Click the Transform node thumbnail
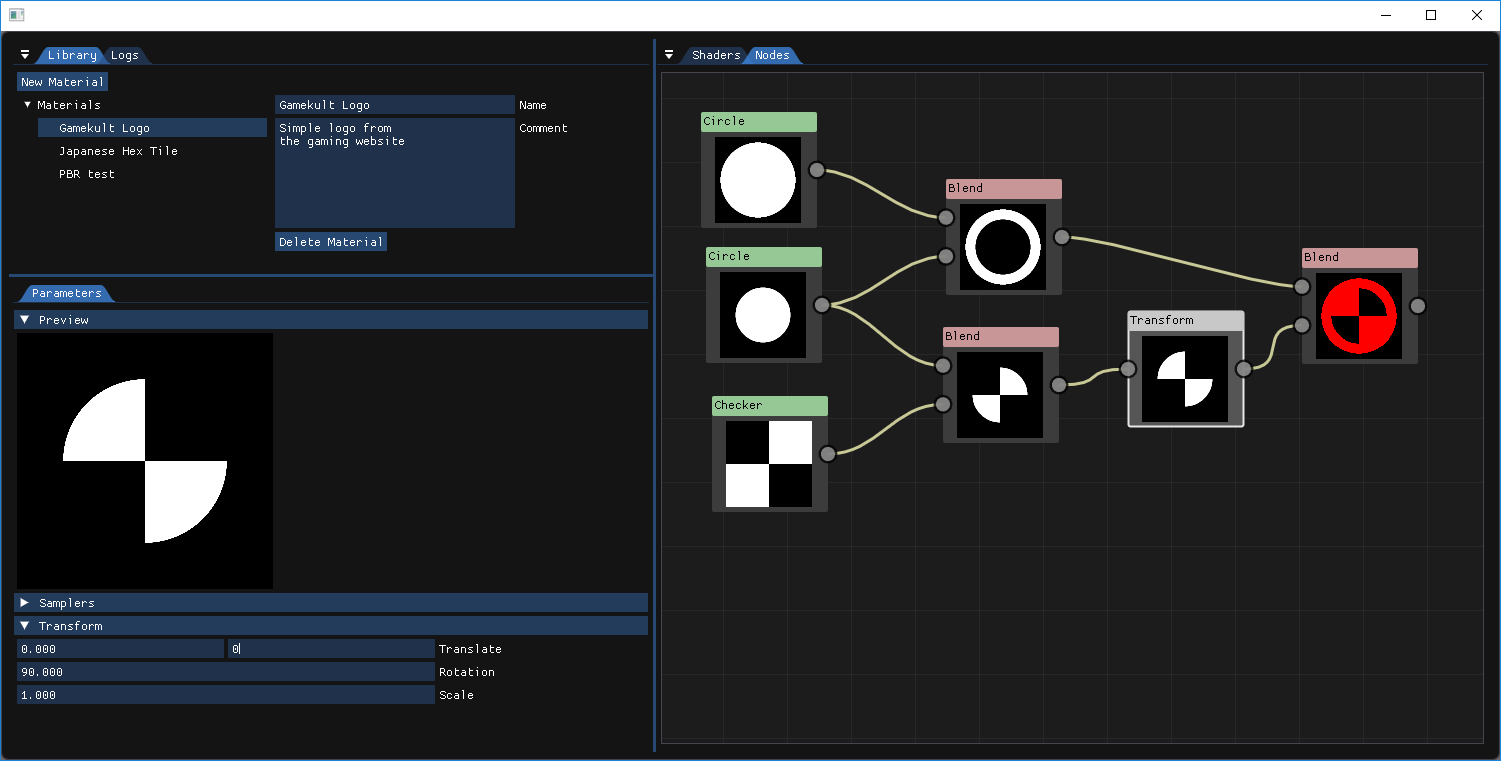Viewport: 1501px width, 761px height. (1185, 379)
